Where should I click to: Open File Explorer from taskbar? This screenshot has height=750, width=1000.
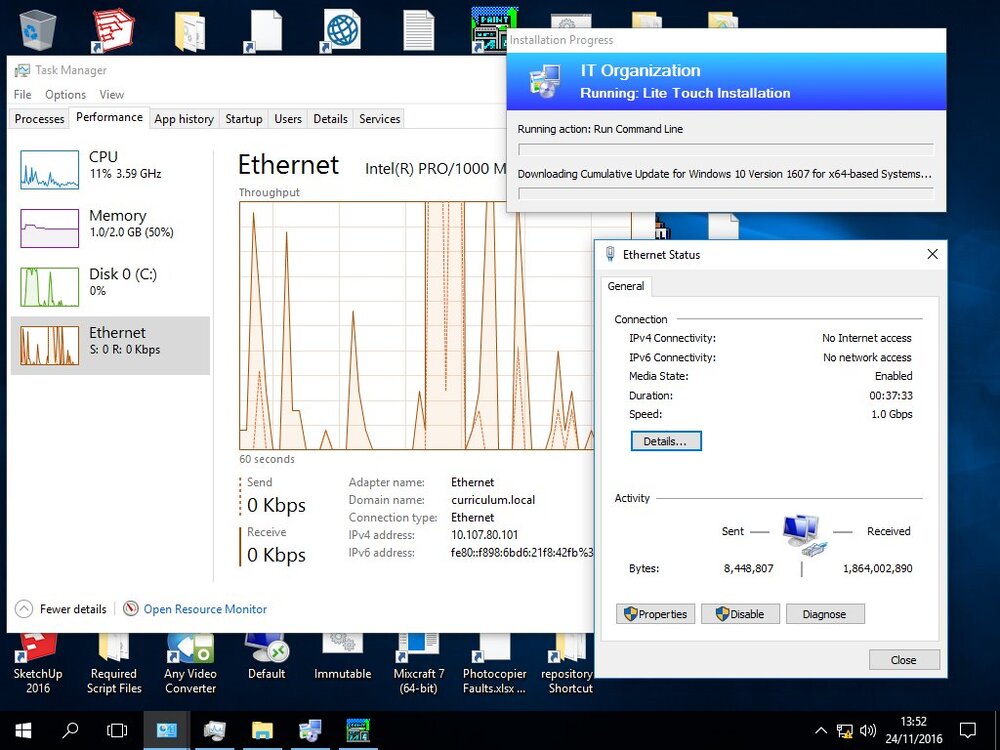click(x=261, y=731)
